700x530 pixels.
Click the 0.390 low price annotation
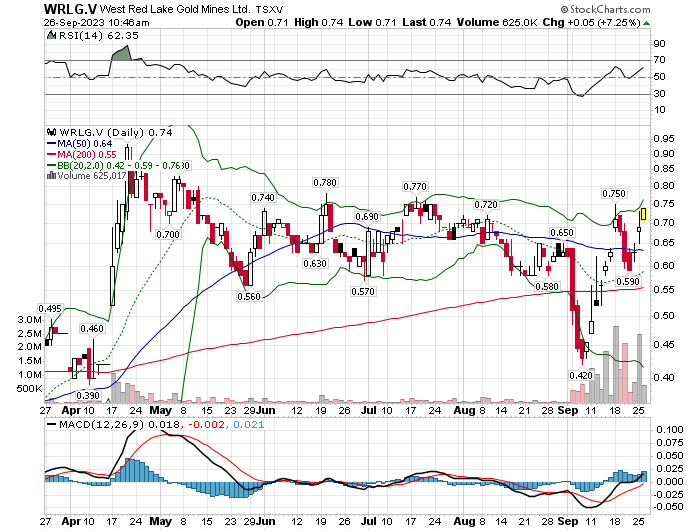pyautogui.click(x=88, y=396)
